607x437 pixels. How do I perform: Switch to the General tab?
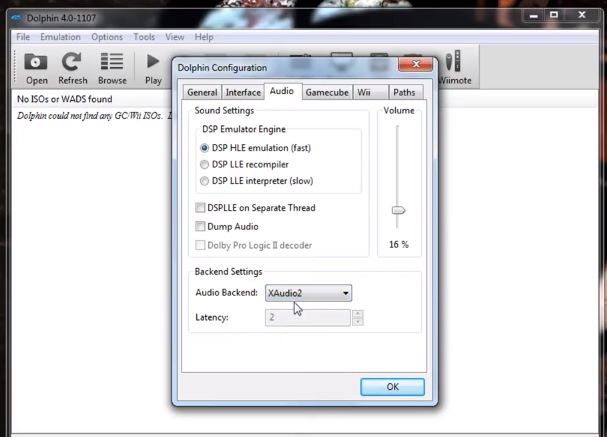[x=202, y=93]
